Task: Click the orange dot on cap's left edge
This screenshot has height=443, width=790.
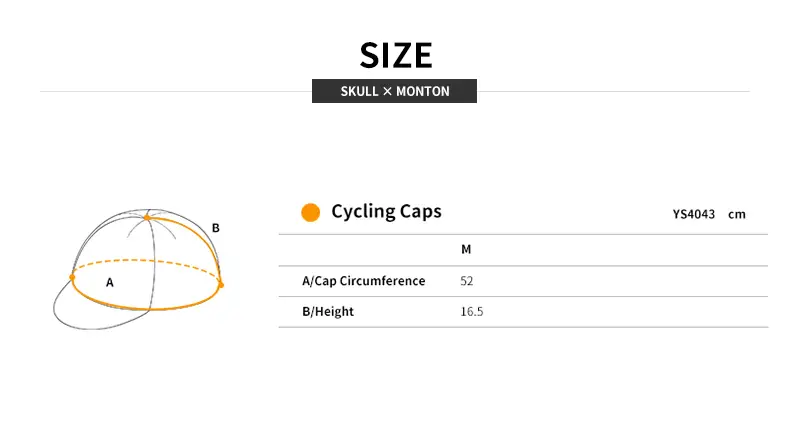Action: tap(72, 276)
